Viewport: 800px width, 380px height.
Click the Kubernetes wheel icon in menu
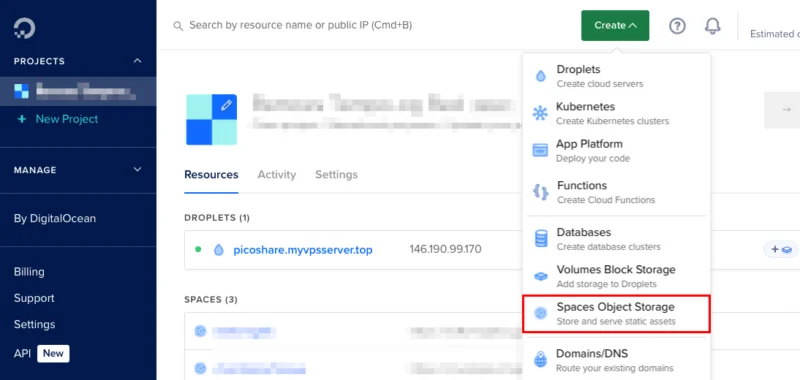click(540, 113)
